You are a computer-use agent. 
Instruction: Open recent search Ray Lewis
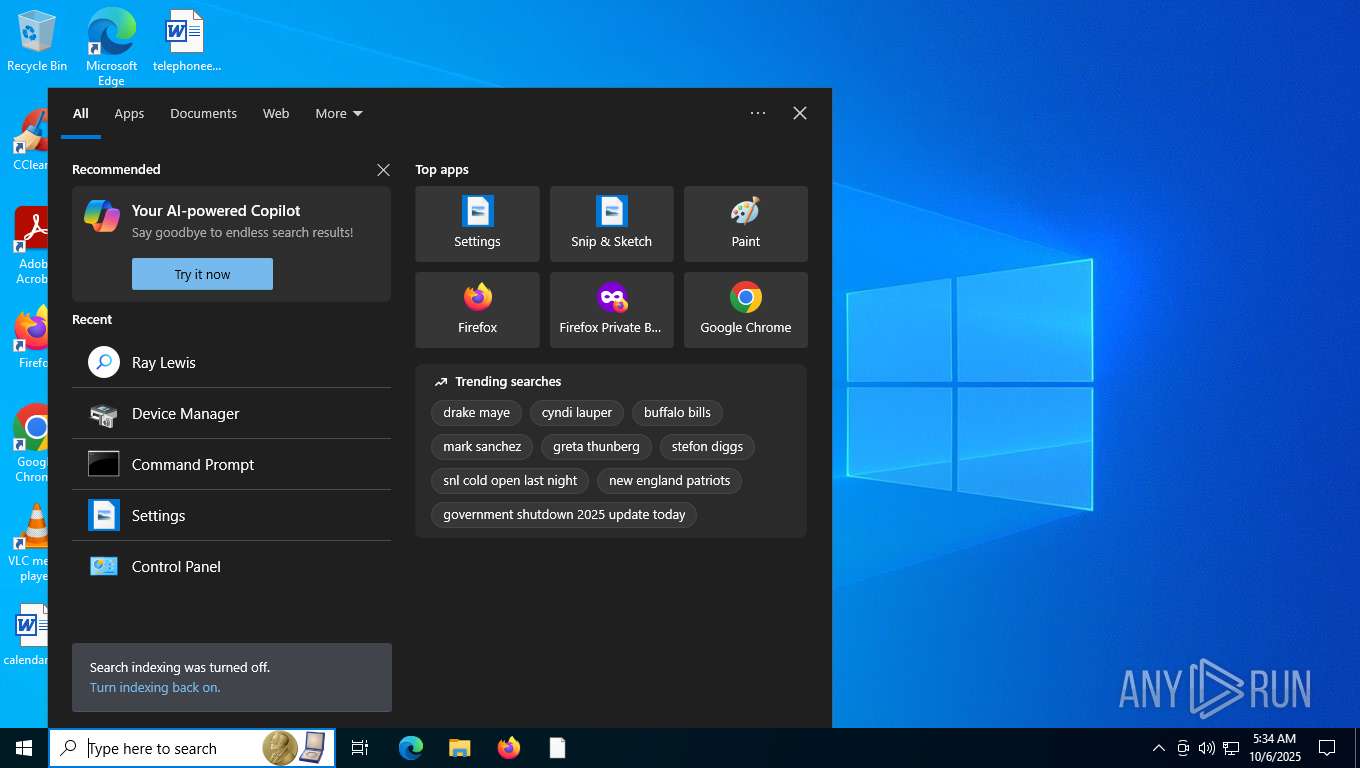pos(231,362)
